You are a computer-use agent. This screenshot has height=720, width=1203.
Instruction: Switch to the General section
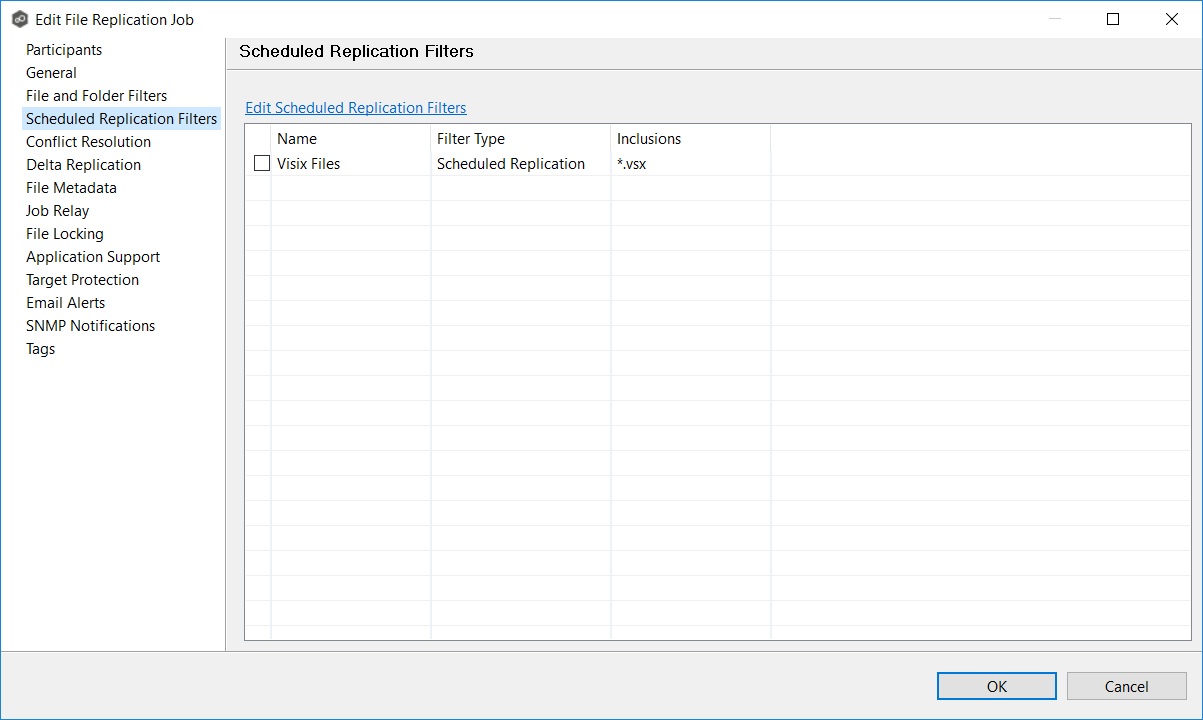pos(51,72)
